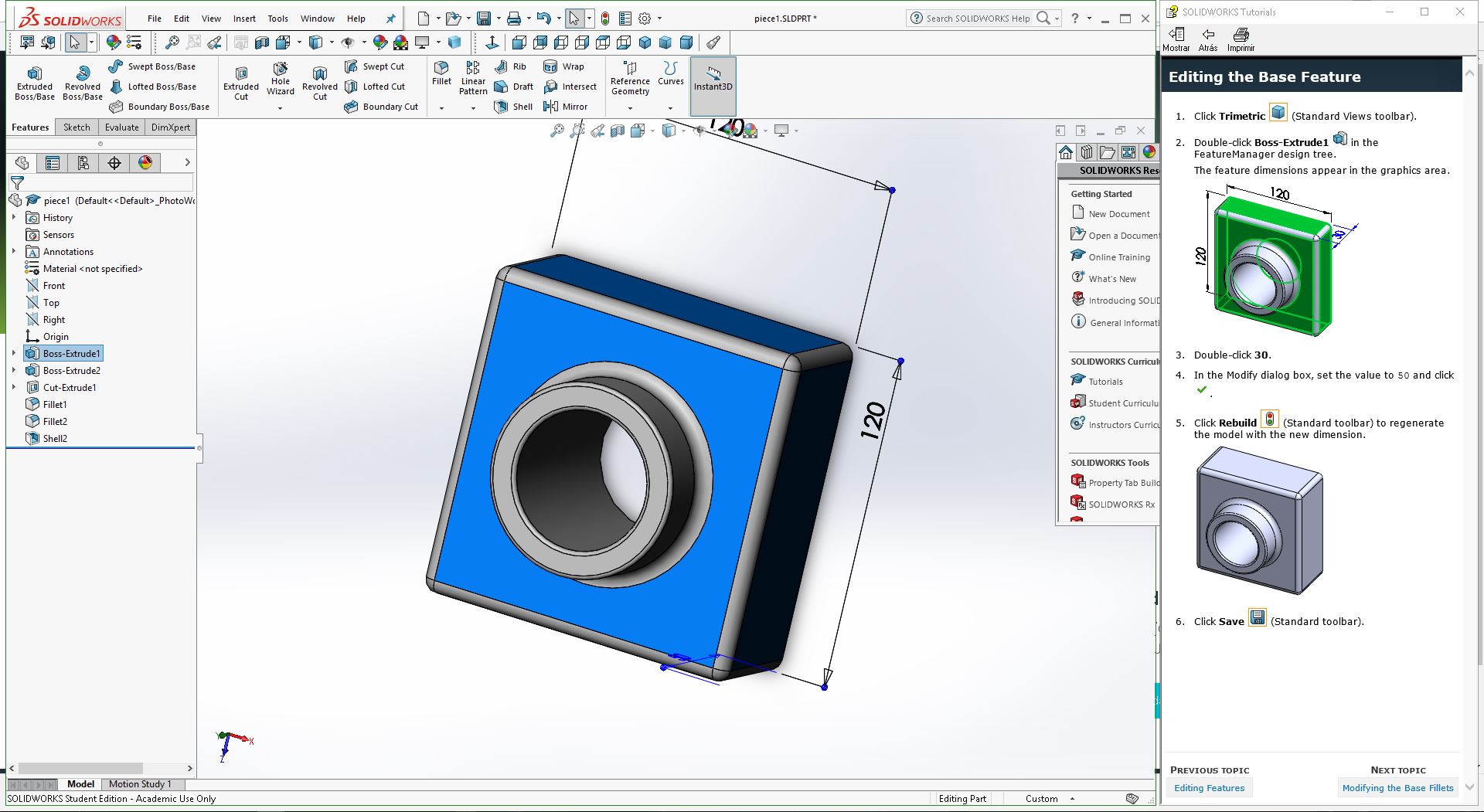Open the Insert menu

coord(244,19)
